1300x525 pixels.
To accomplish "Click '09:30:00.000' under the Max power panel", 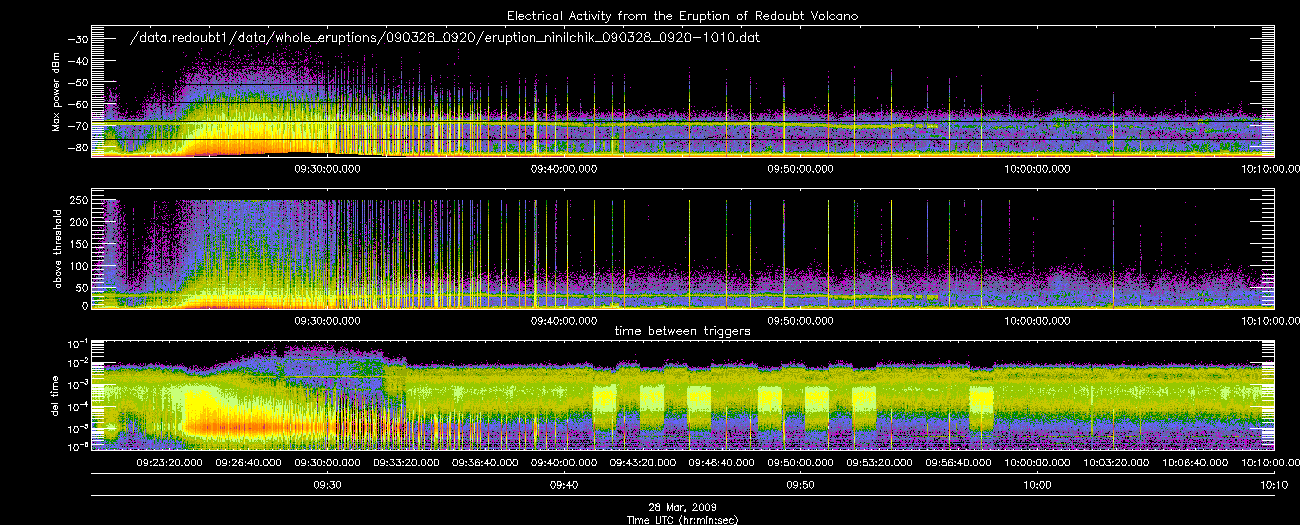I will point(327,169).
